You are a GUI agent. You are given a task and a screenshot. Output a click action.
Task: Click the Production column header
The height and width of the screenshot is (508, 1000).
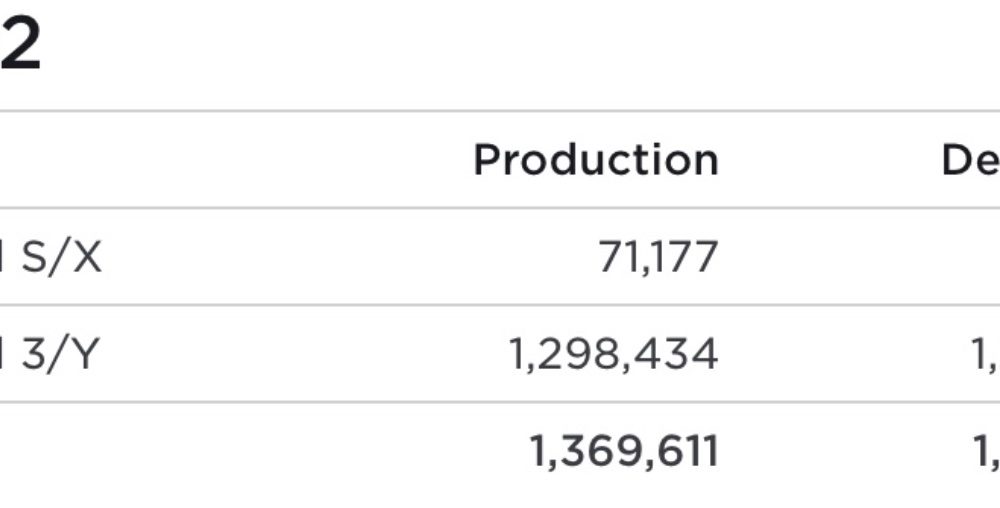pos(596,159)
